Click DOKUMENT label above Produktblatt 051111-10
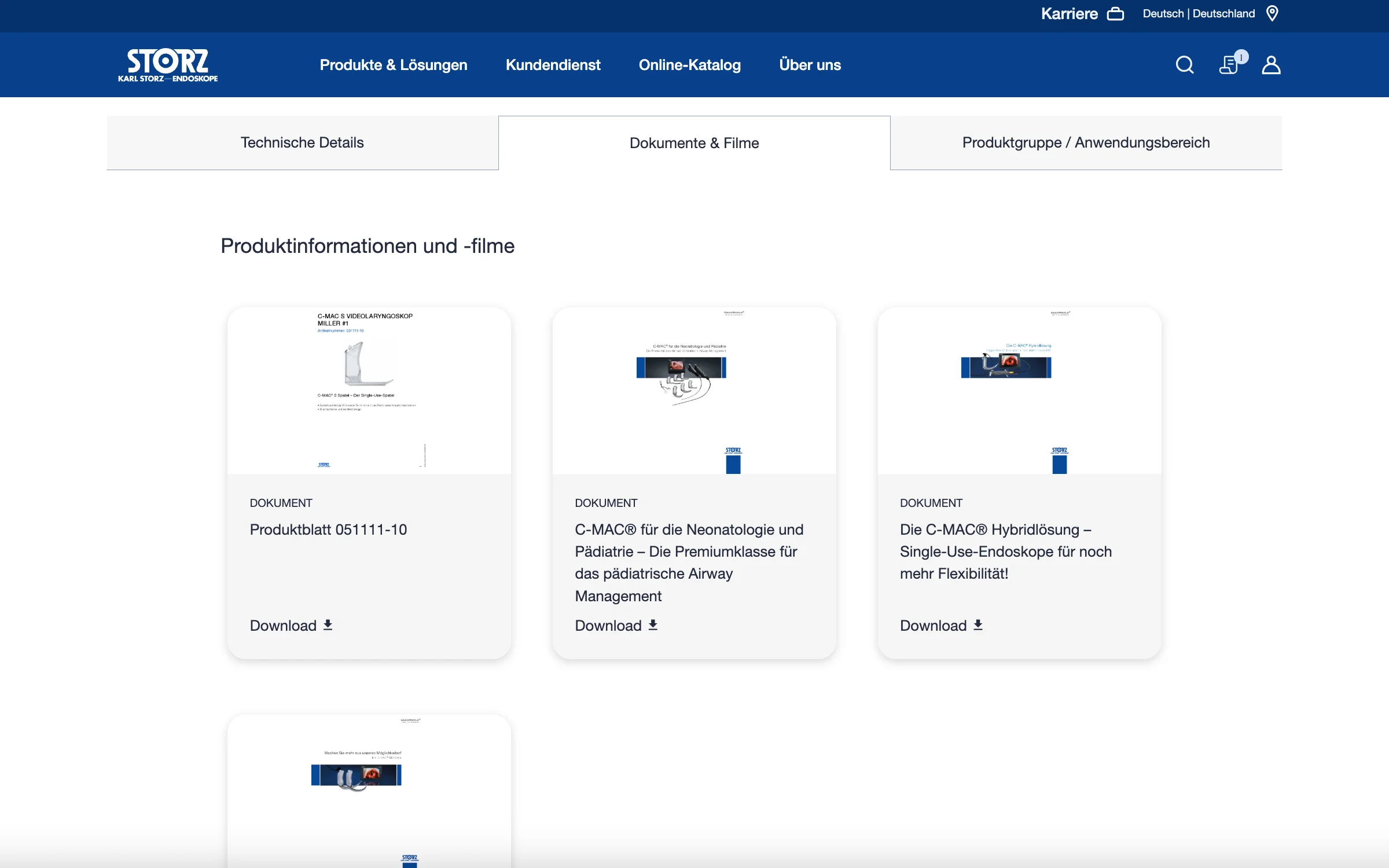 (281, 503)
